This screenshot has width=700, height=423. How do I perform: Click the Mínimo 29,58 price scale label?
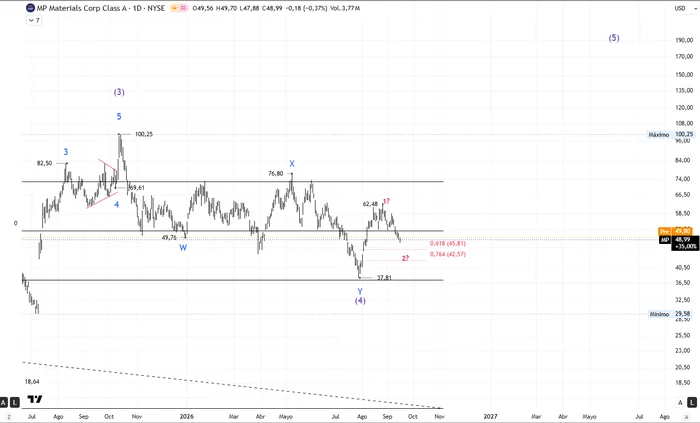click(x=670, y=314)
